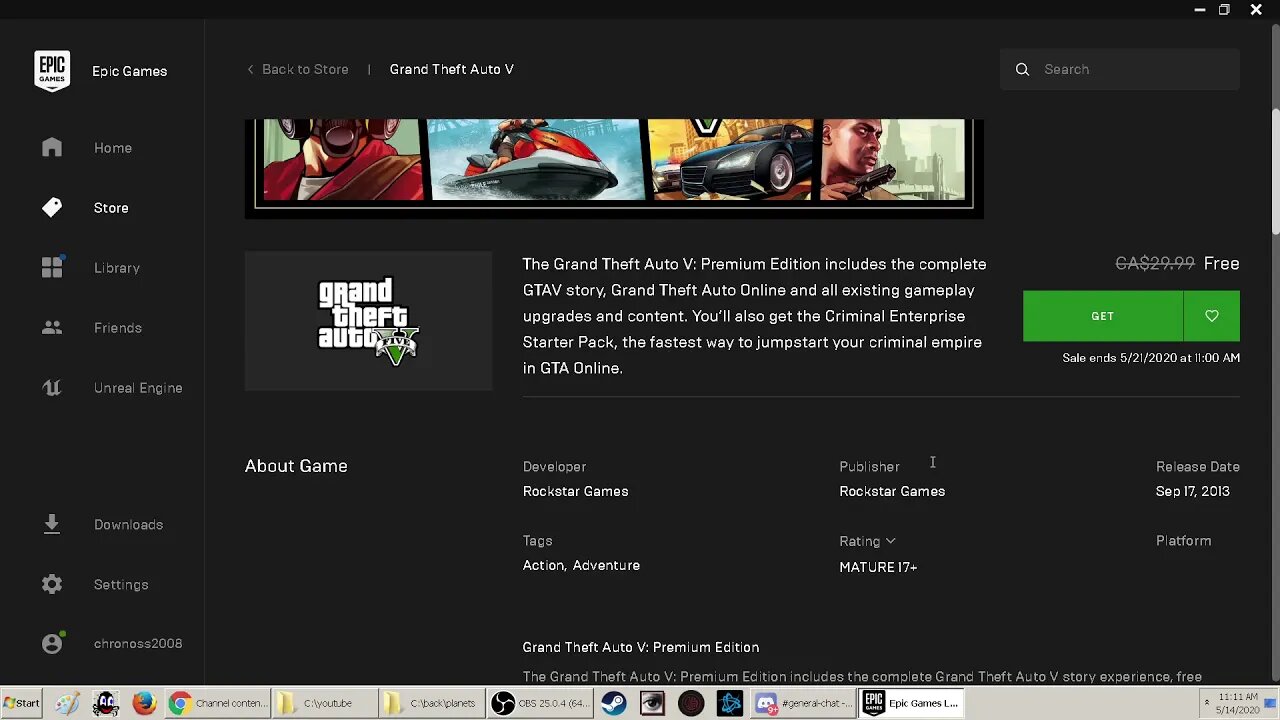Go Back to Store

point(305,69)
